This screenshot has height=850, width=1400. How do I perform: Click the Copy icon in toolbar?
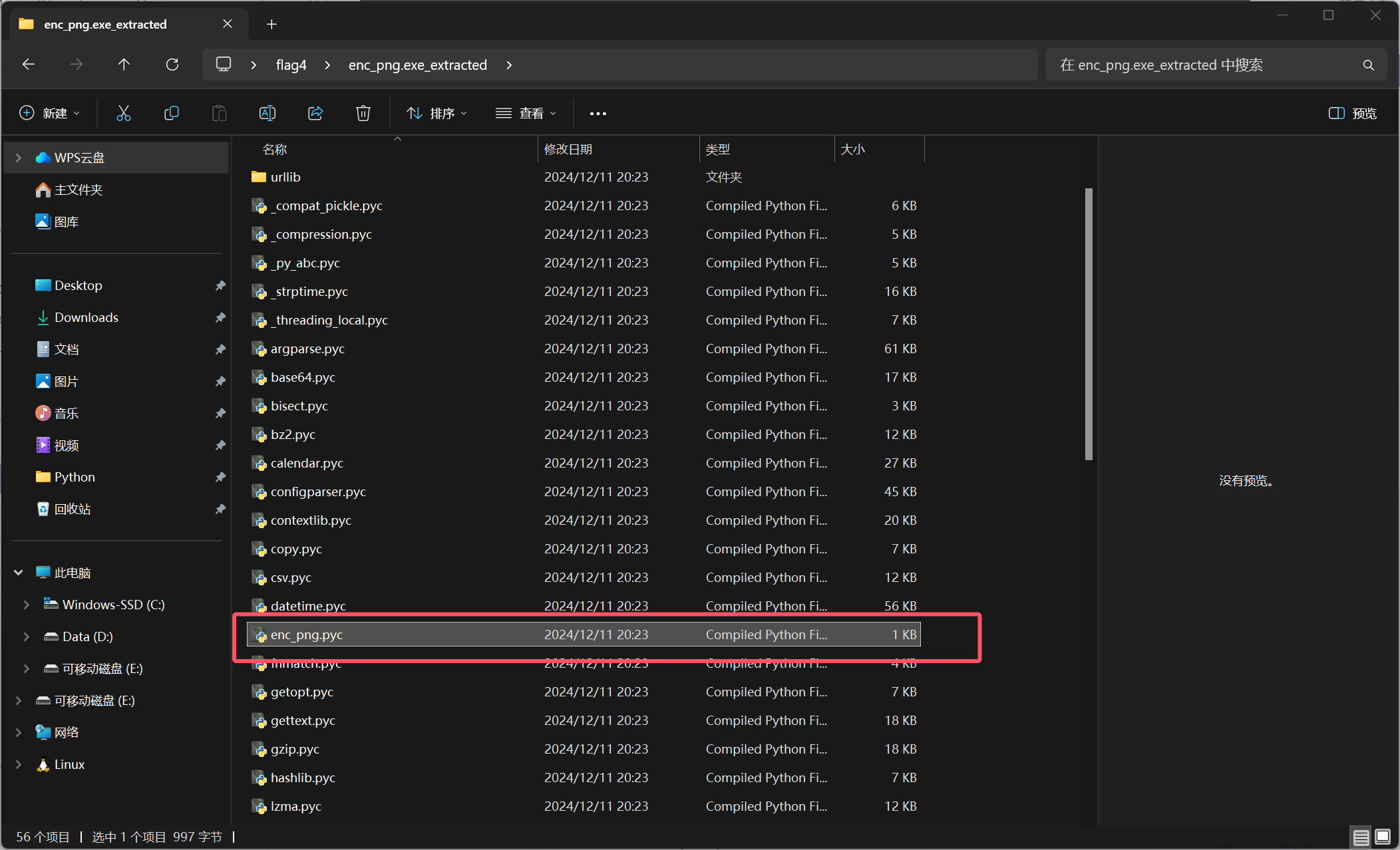click(x=172, y=113)
